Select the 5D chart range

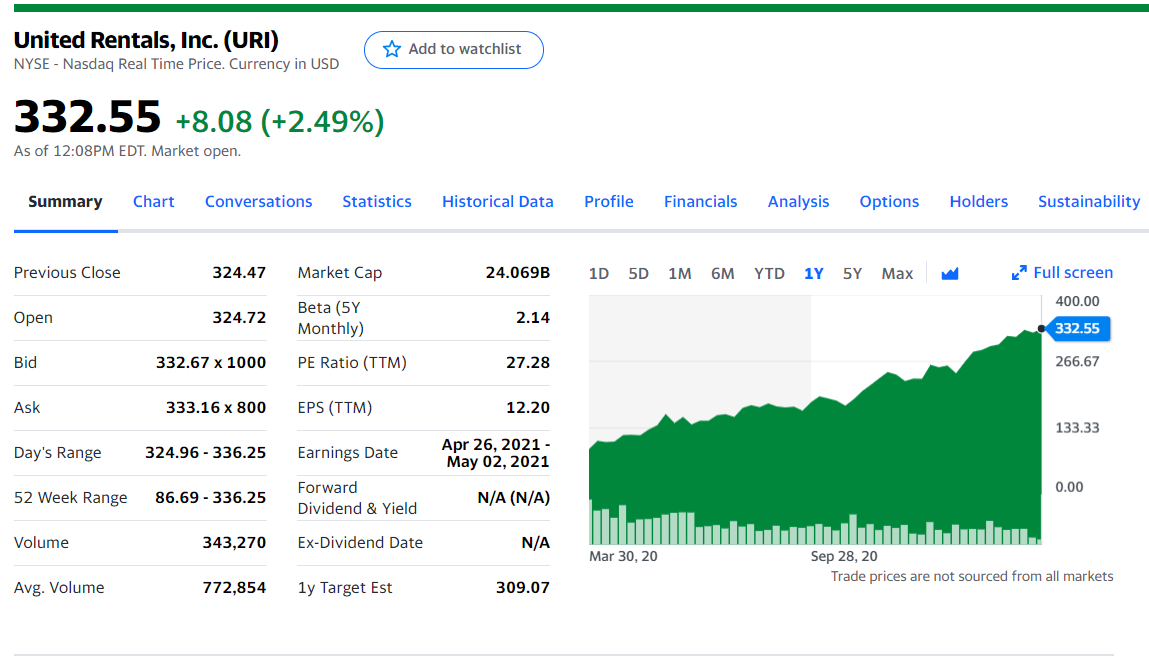pos(638,273)
